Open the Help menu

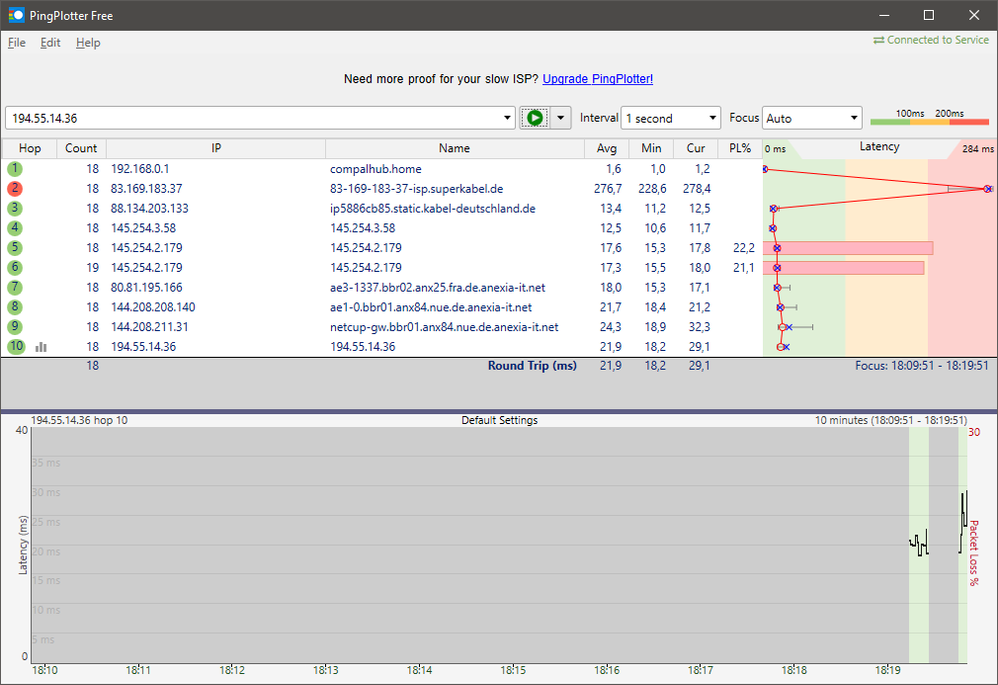88,43
